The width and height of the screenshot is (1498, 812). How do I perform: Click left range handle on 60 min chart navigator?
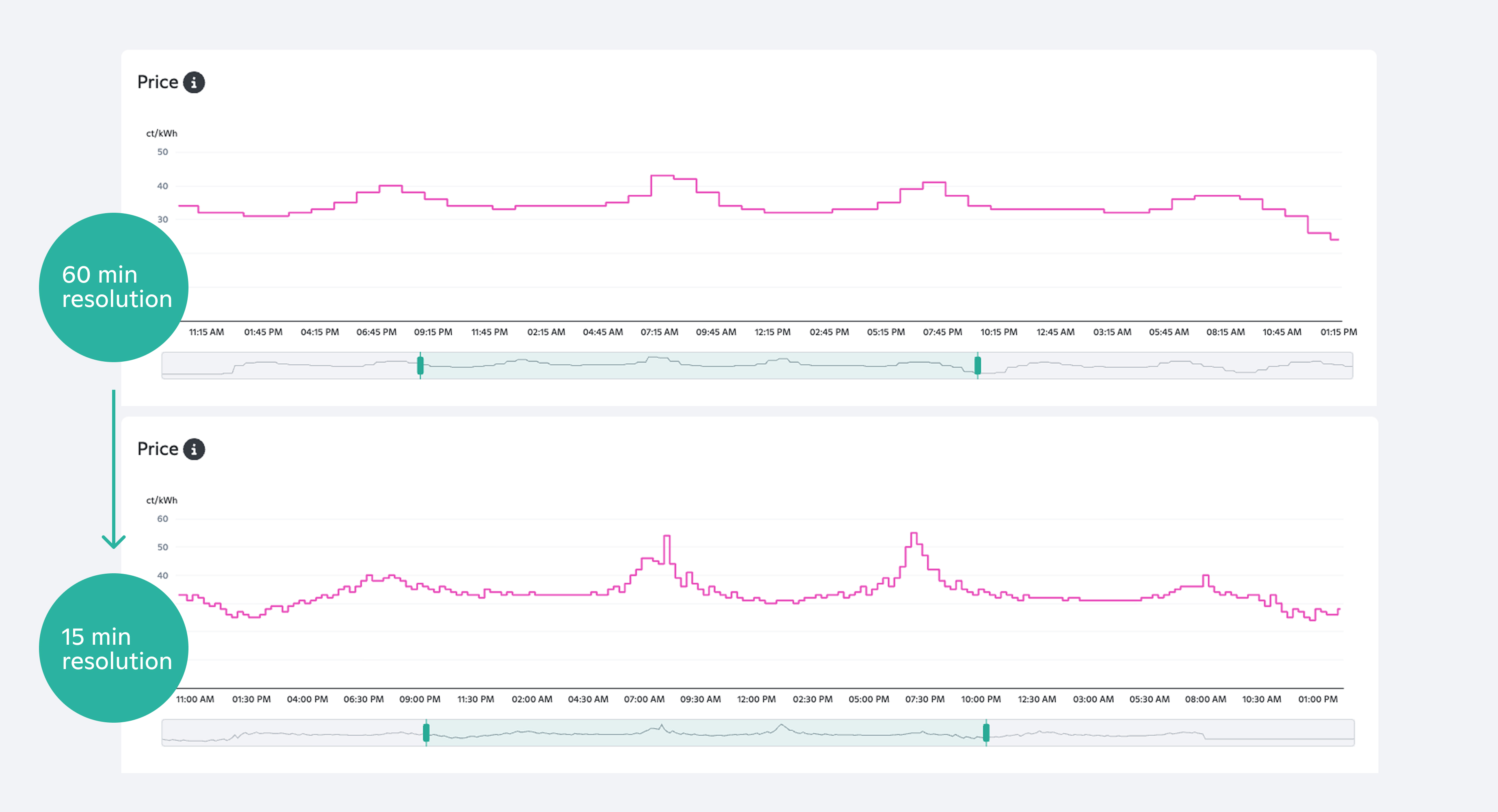[420, 366]
